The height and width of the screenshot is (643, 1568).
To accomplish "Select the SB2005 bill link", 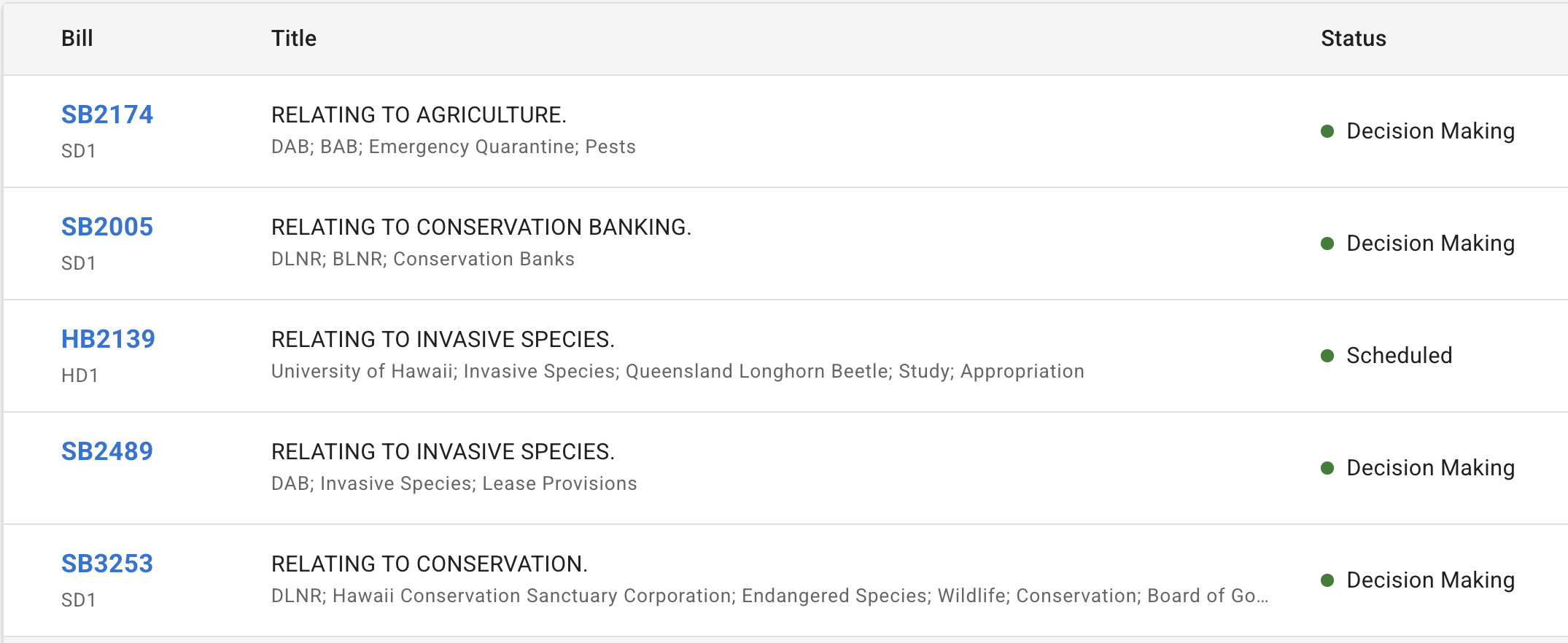I will (x=106, y=227).
